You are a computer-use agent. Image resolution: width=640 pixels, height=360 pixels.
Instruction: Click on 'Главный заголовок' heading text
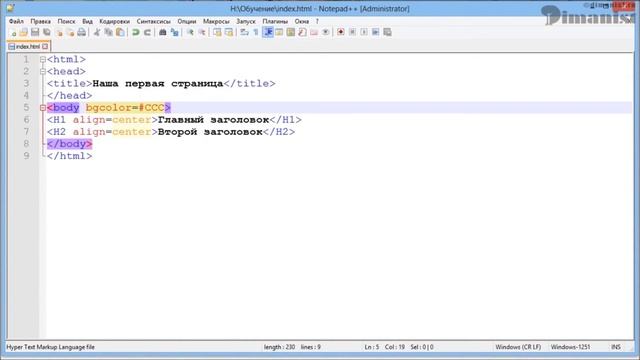tap(213, 120)
